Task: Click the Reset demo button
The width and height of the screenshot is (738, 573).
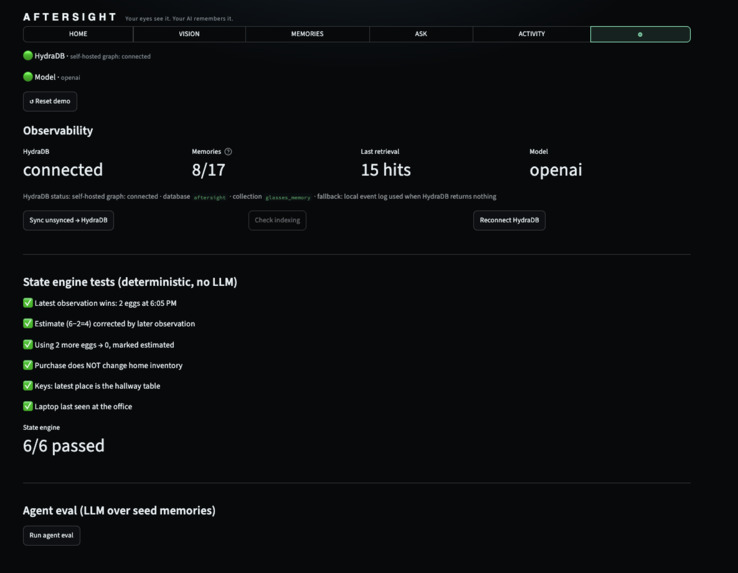Action: click(50, 101)
